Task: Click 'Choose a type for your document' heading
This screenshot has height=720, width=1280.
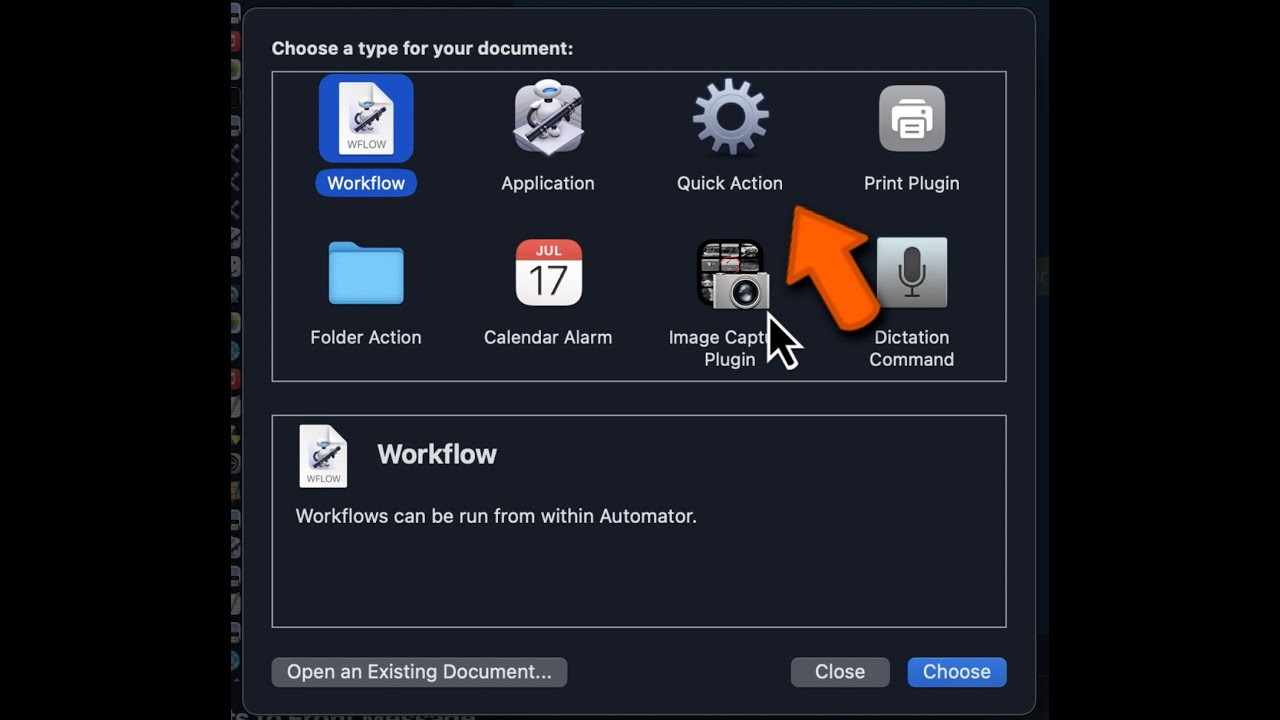Action: 422,48
